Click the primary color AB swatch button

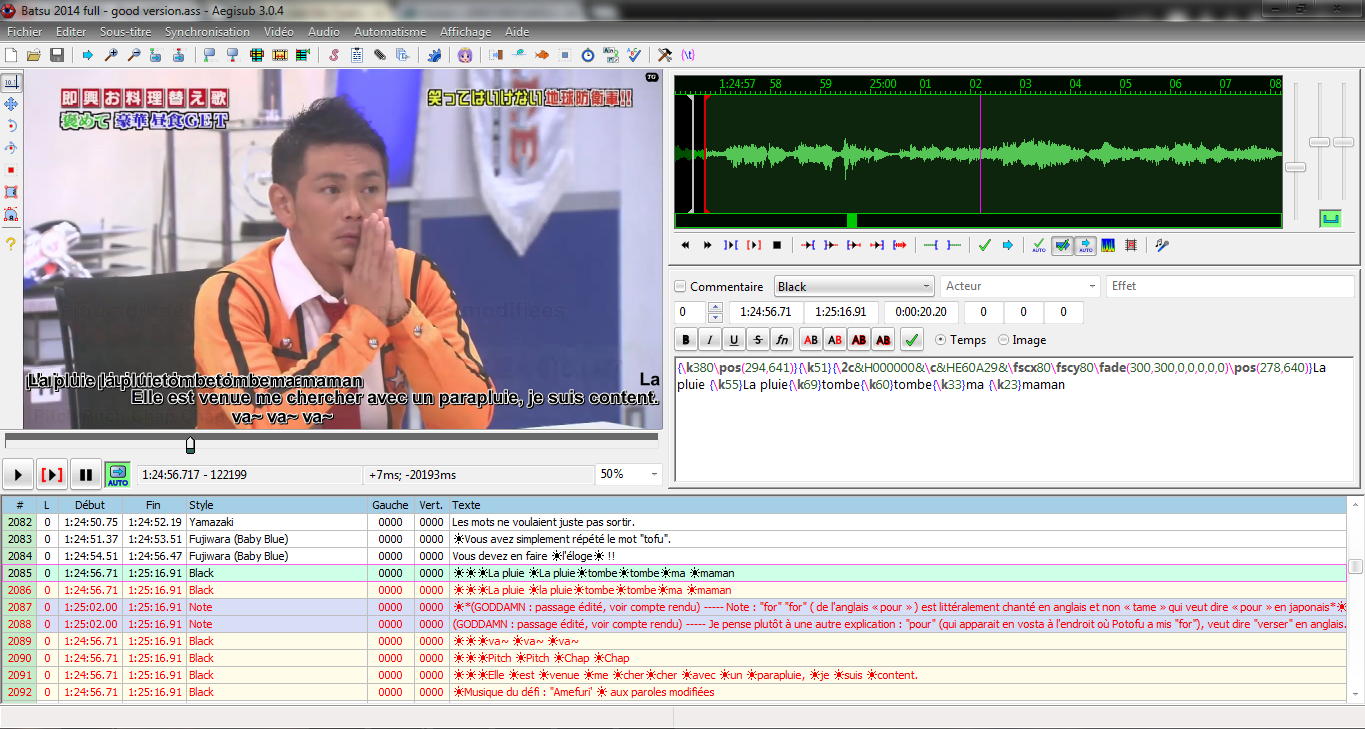tap(811, 340)
